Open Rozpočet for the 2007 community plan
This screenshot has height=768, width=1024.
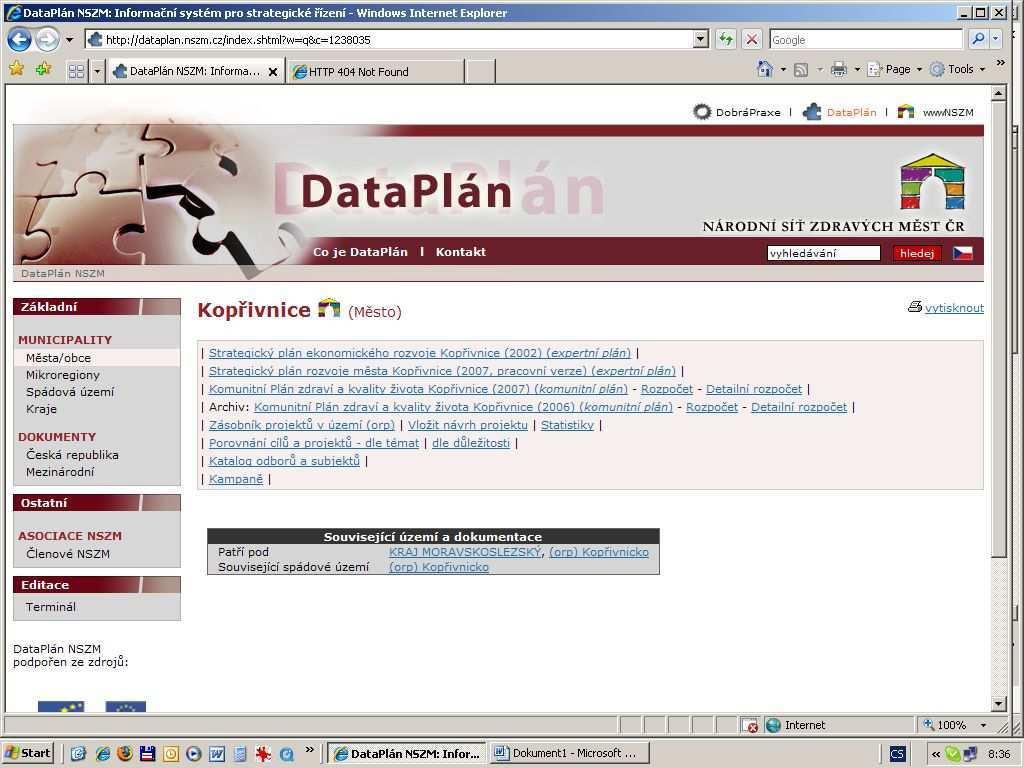(x=667, y=389)
